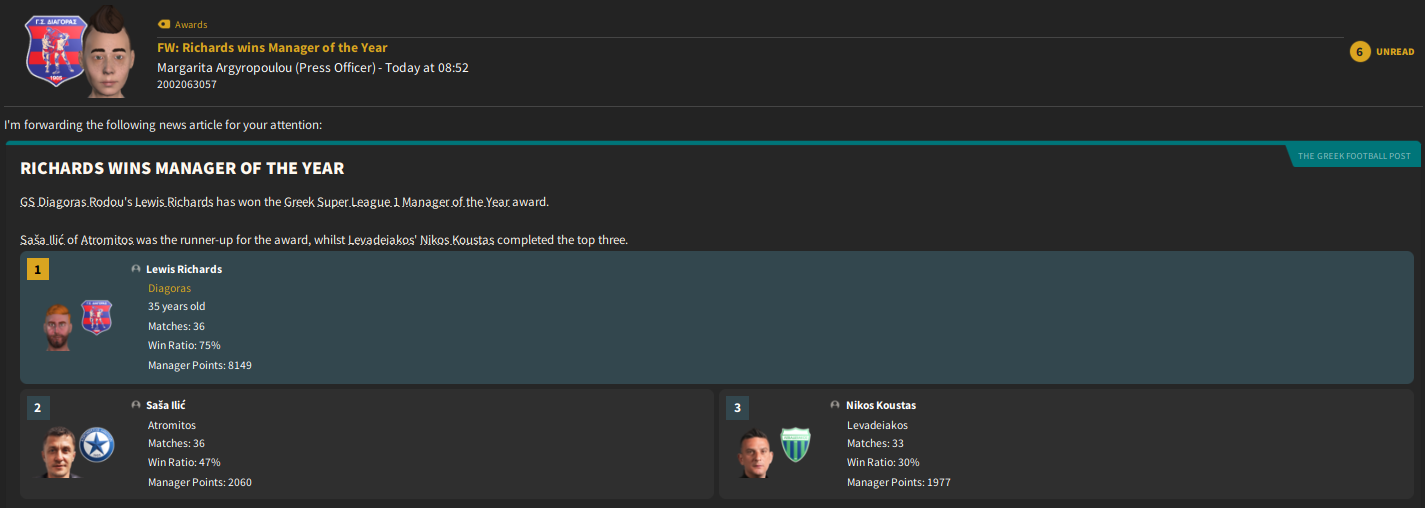Click the Levadeiakos green striped badge
The width and height of the screenshot is (1425, 508).
[x=796, y=445]
